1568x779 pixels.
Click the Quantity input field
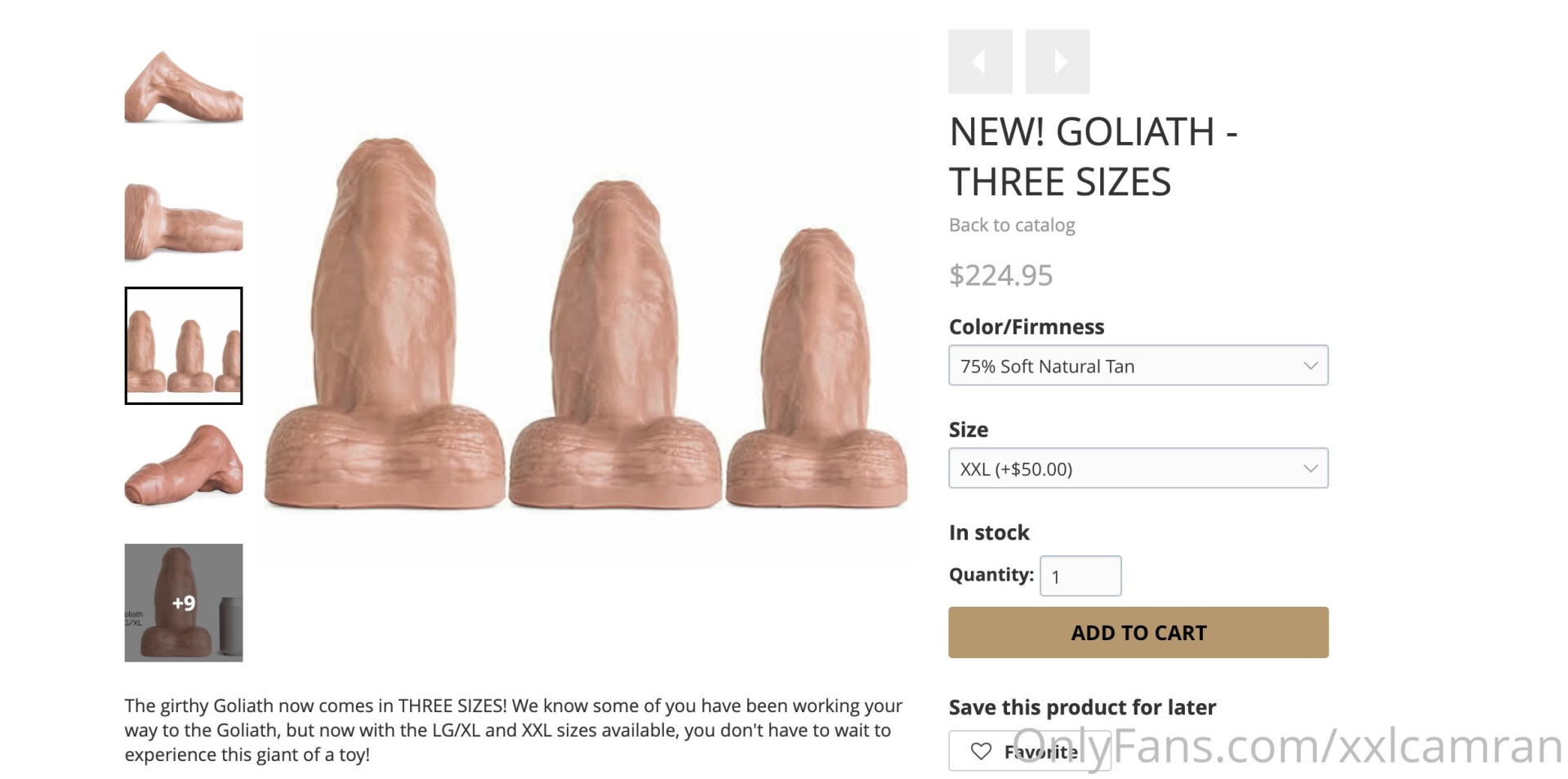click(x=1080, y=576)
